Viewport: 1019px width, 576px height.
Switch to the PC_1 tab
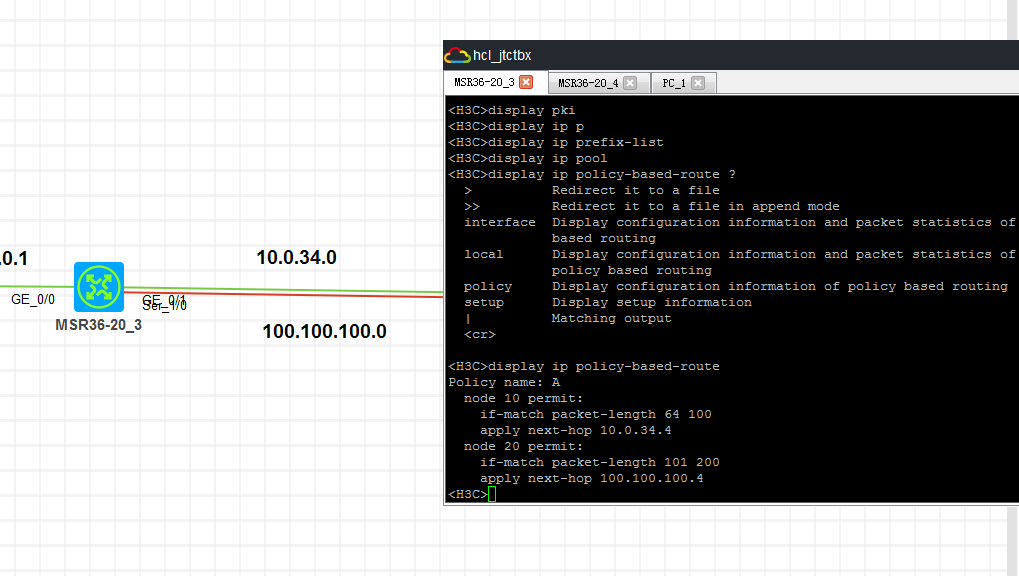[x=674, y=83]
